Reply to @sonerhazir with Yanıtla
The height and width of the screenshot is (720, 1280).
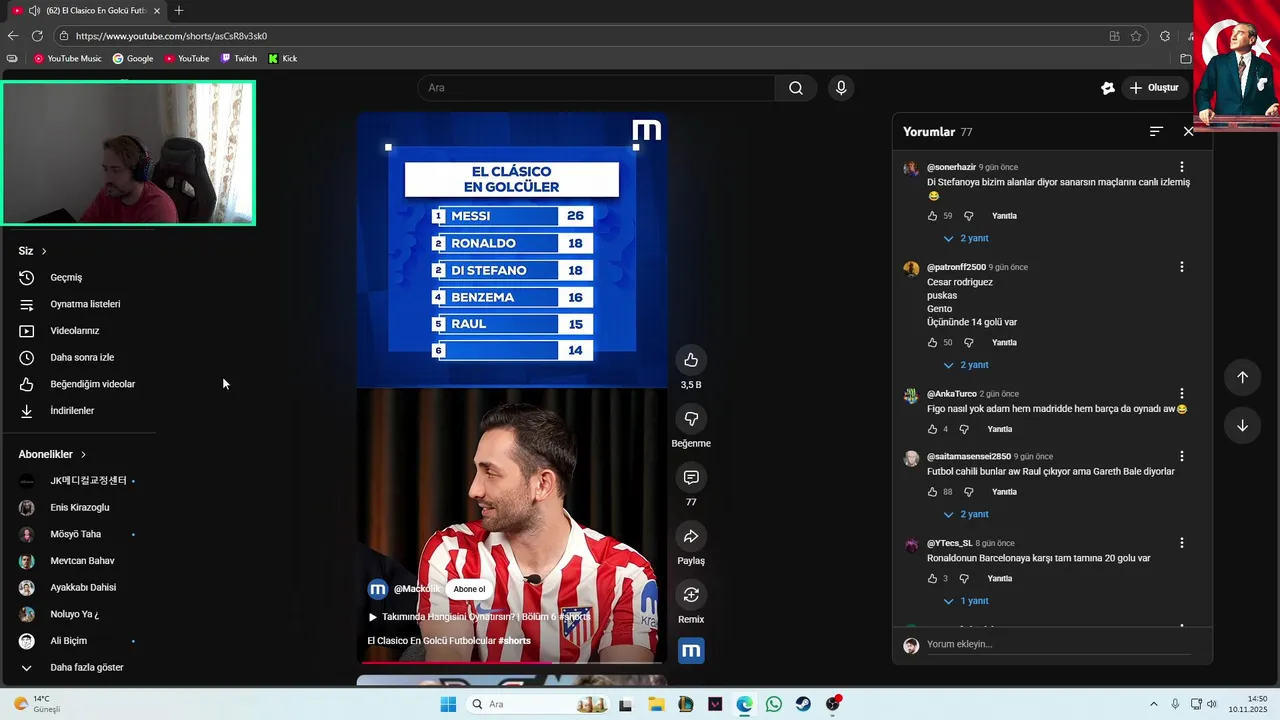click(x=1004, y=216)
